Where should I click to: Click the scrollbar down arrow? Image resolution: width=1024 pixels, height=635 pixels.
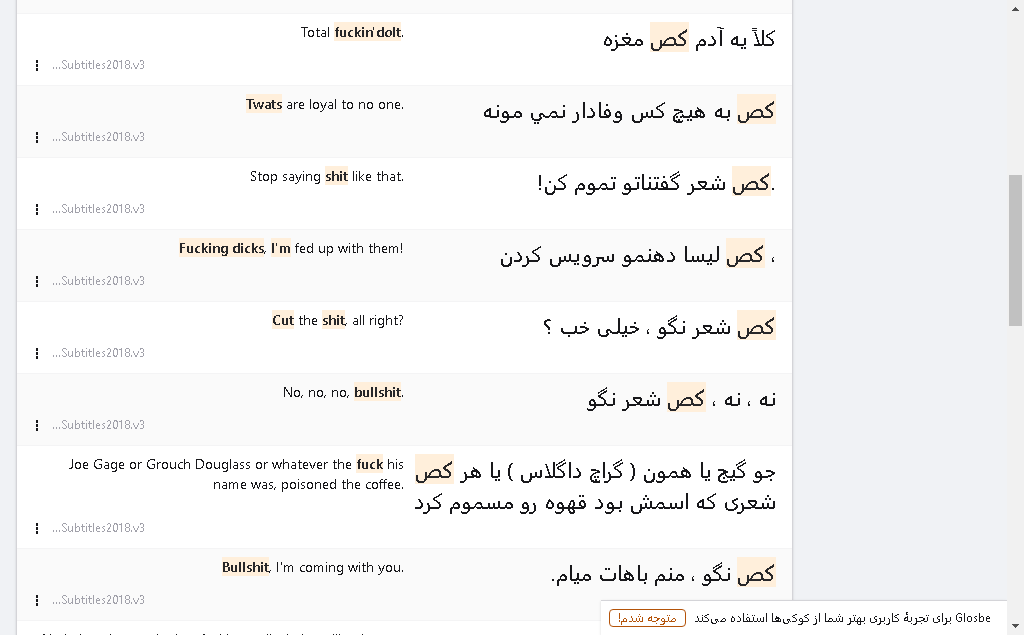tap(1016, 627)
